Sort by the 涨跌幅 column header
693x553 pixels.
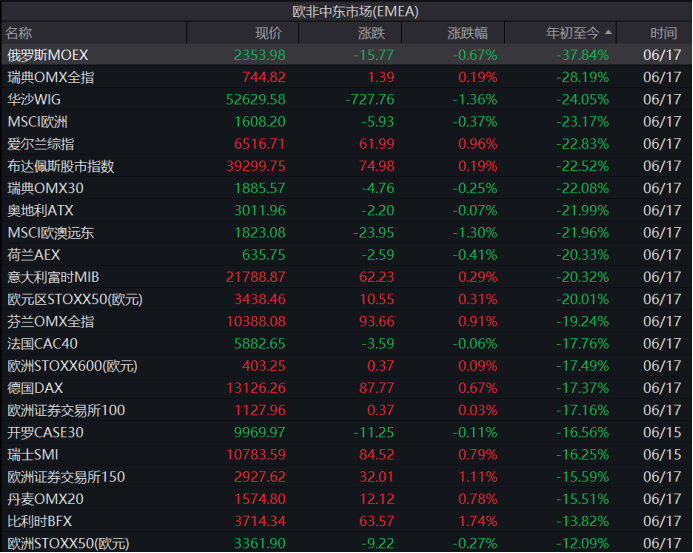(x=467, y=33)
